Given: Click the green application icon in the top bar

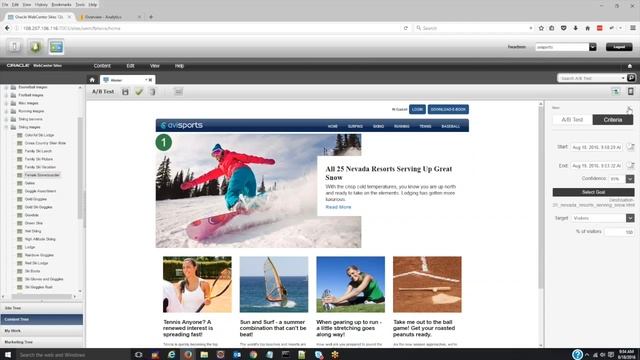Looking at the screenshot, I should click(35, 47).
